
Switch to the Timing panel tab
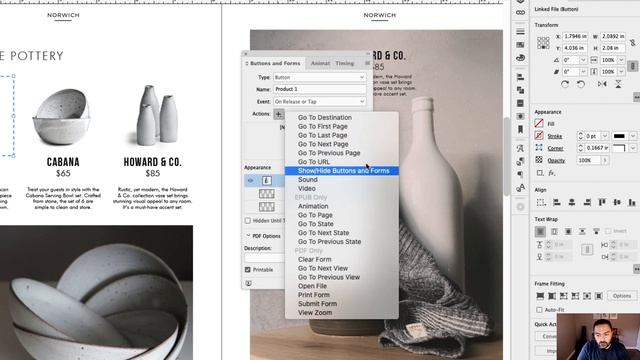[344, 63]
